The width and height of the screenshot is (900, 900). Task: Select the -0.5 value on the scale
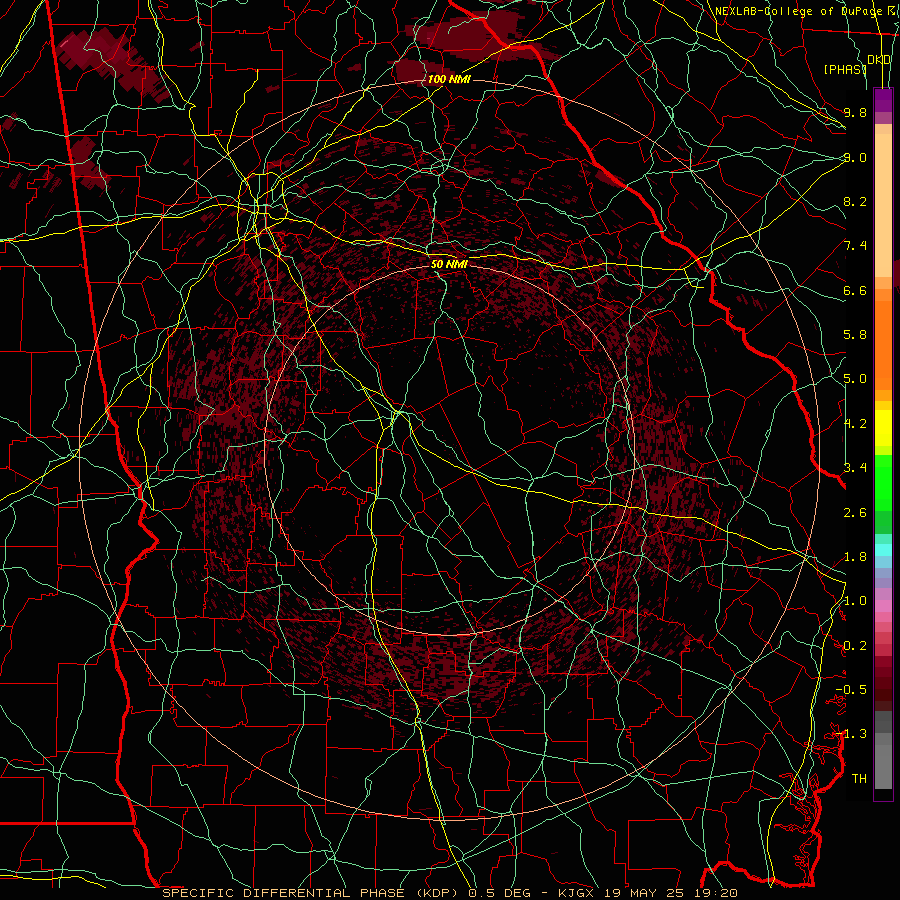pyautogui.click(x=851, y=690)
